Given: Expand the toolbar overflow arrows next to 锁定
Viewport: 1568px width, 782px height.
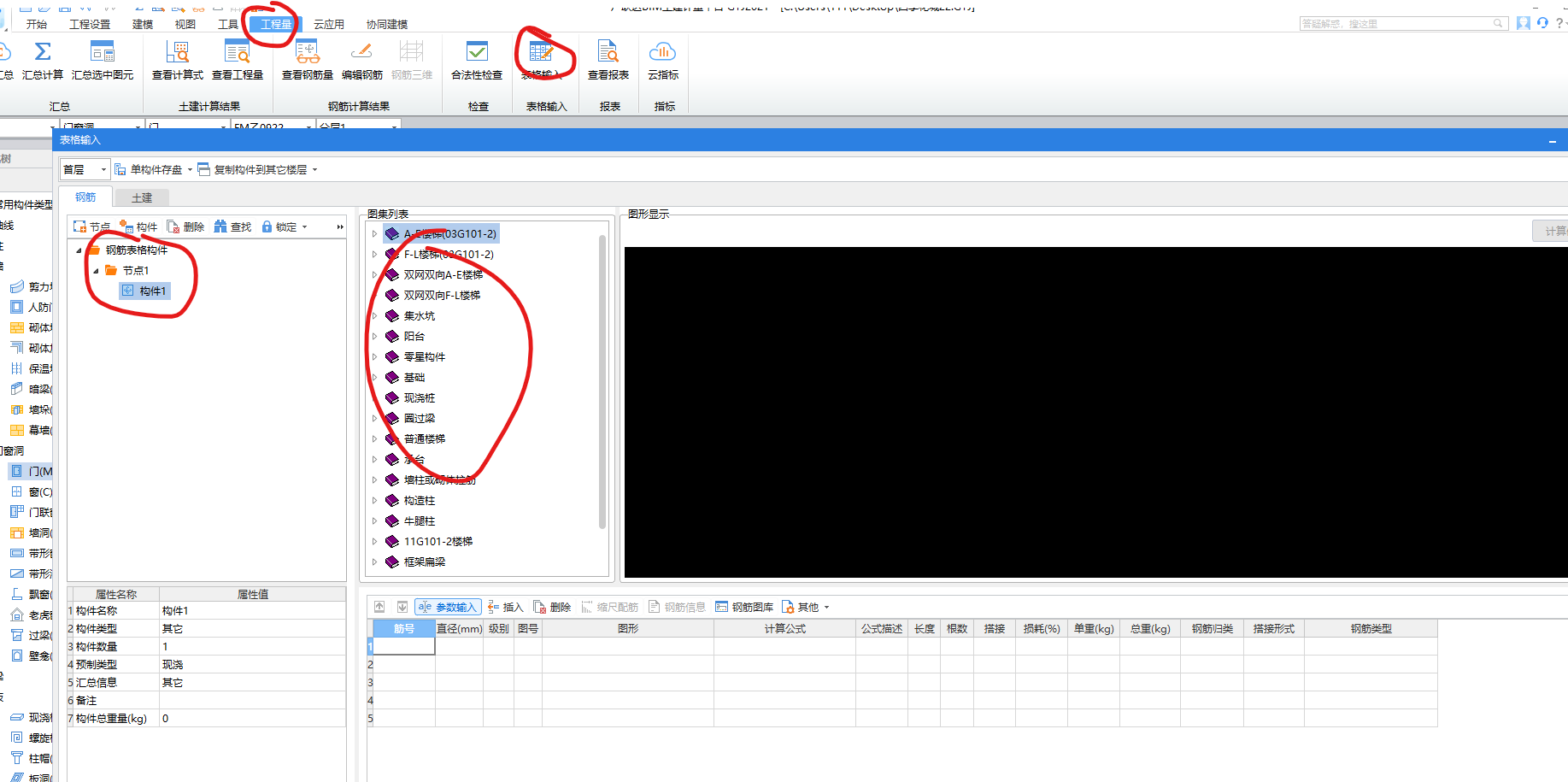Looking at the screenshot, I should pyautogui.click(x=339, y=226).
